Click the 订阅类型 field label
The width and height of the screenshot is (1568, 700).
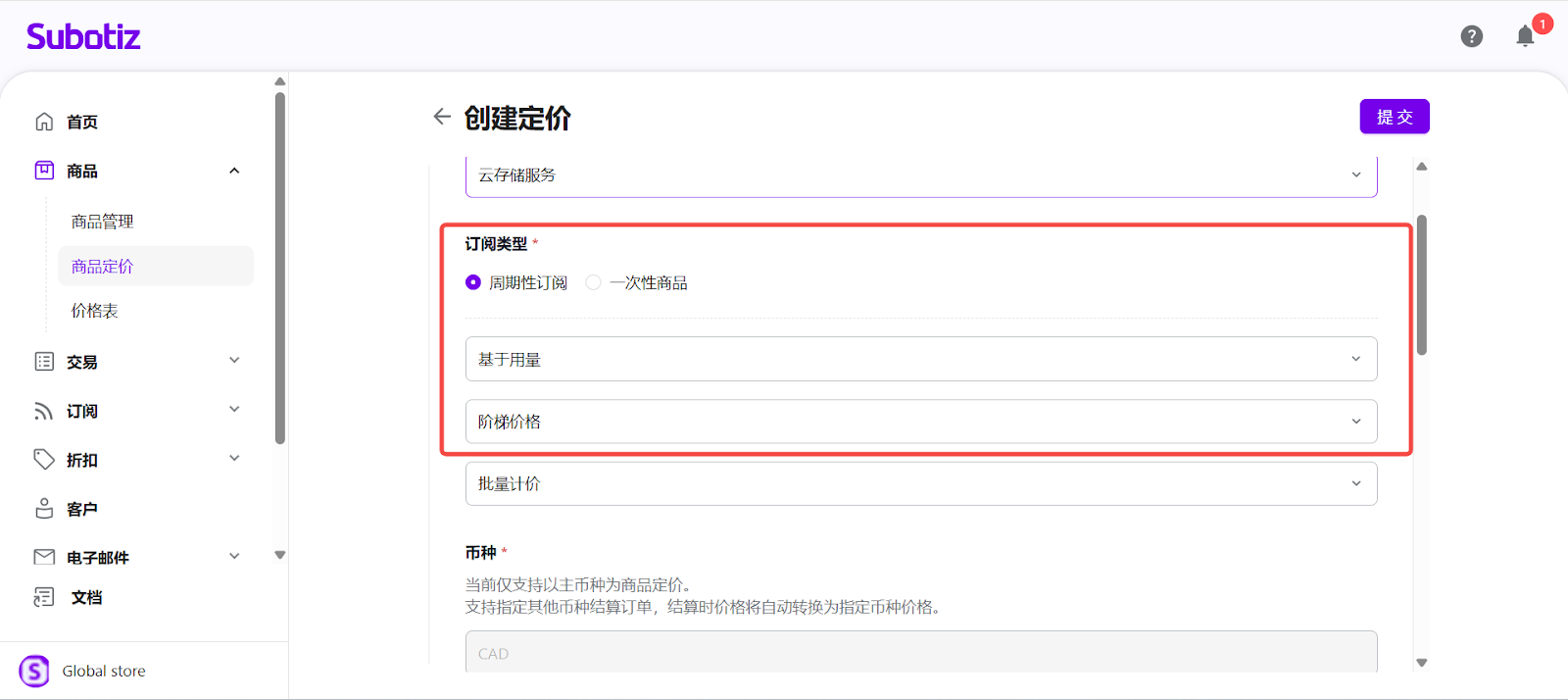click(x=496, y=243)
